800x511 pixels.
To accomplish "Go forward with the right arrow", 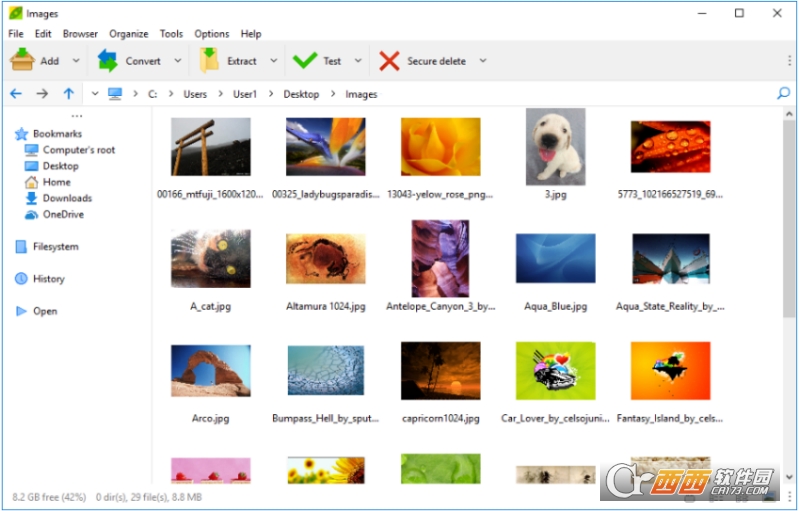I will 42,93.
